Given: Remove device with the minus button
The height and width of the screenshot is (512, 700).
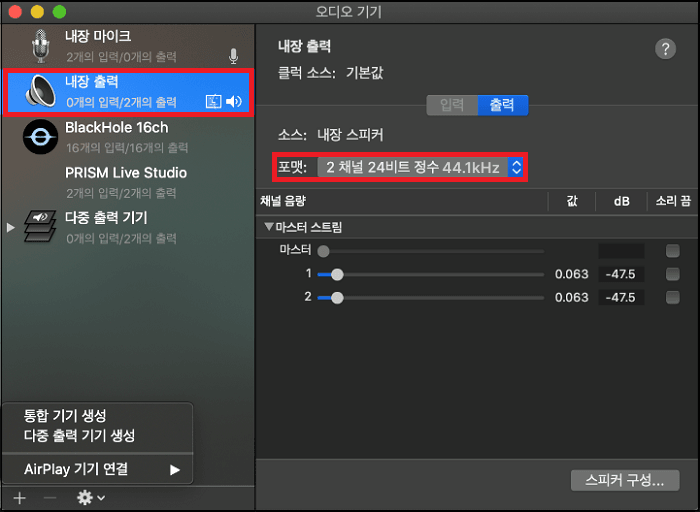Looking at the screenshot, I should [x=50, y=498].
